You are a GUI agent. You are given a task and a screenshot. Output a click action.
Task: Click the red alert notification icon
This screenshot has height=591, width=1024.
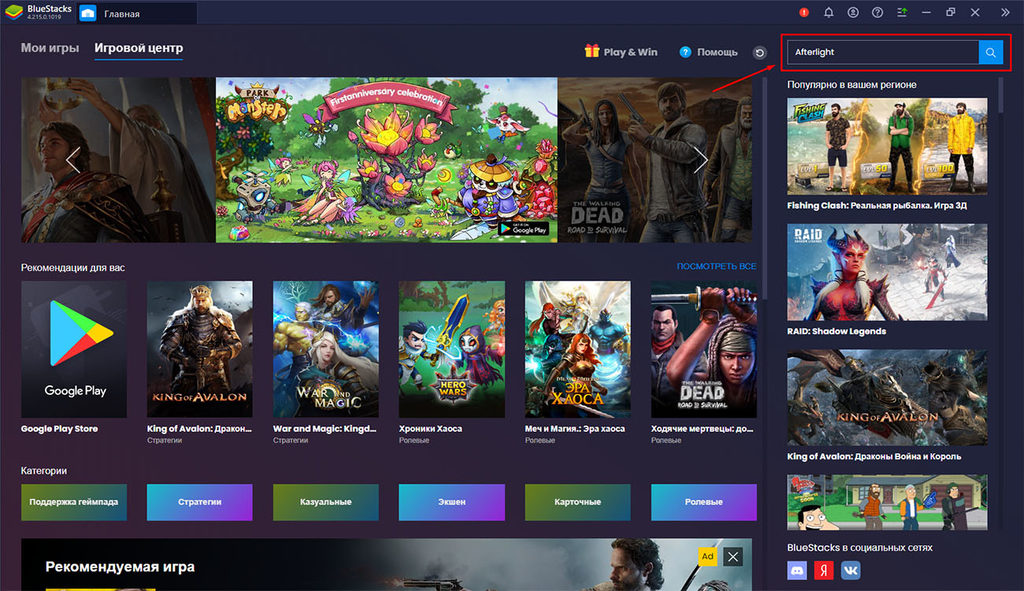pyautogui.click(x=804, y=12)
